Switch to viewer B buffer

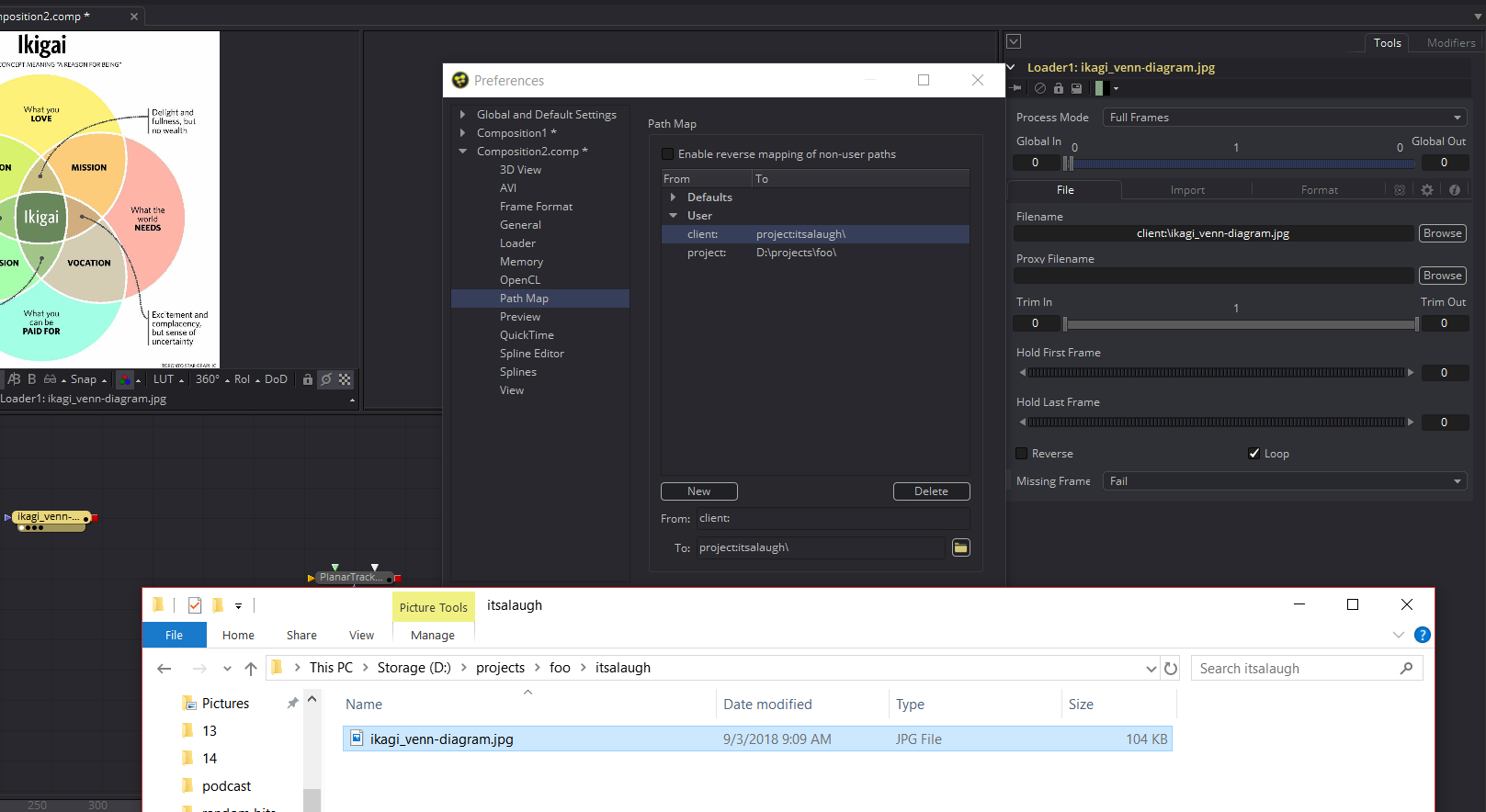tap(32, 379)
